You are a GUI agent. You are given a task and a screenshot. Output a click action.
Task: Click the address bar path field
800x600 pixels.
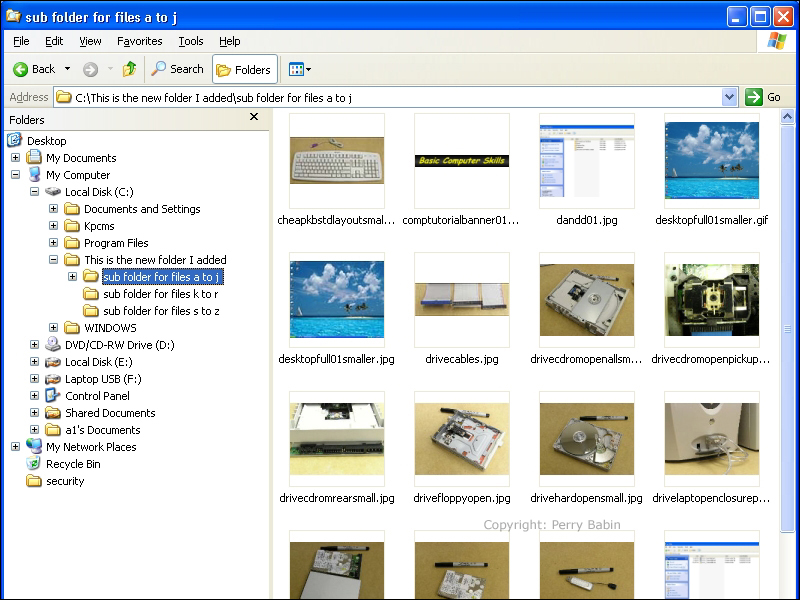(x=388, y=97)
